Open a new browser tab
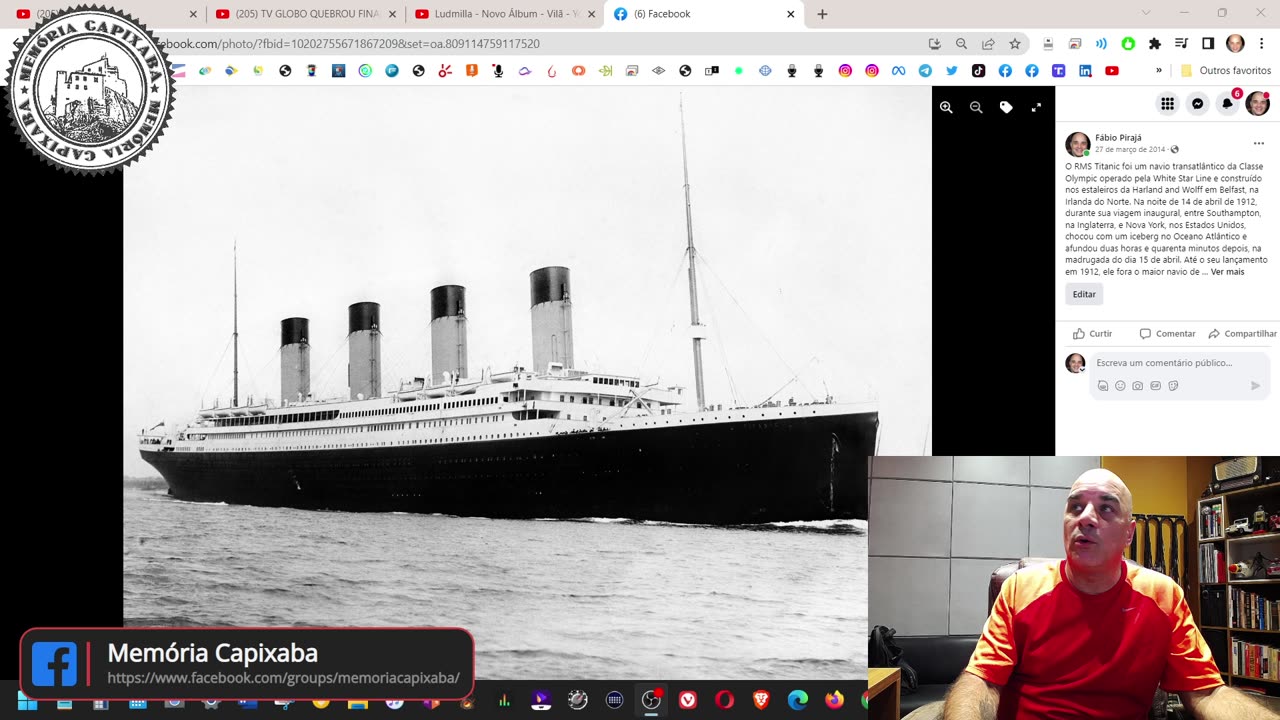This screenshot has height=720, width=1280. pyautogui.click(x=822, y=14)
